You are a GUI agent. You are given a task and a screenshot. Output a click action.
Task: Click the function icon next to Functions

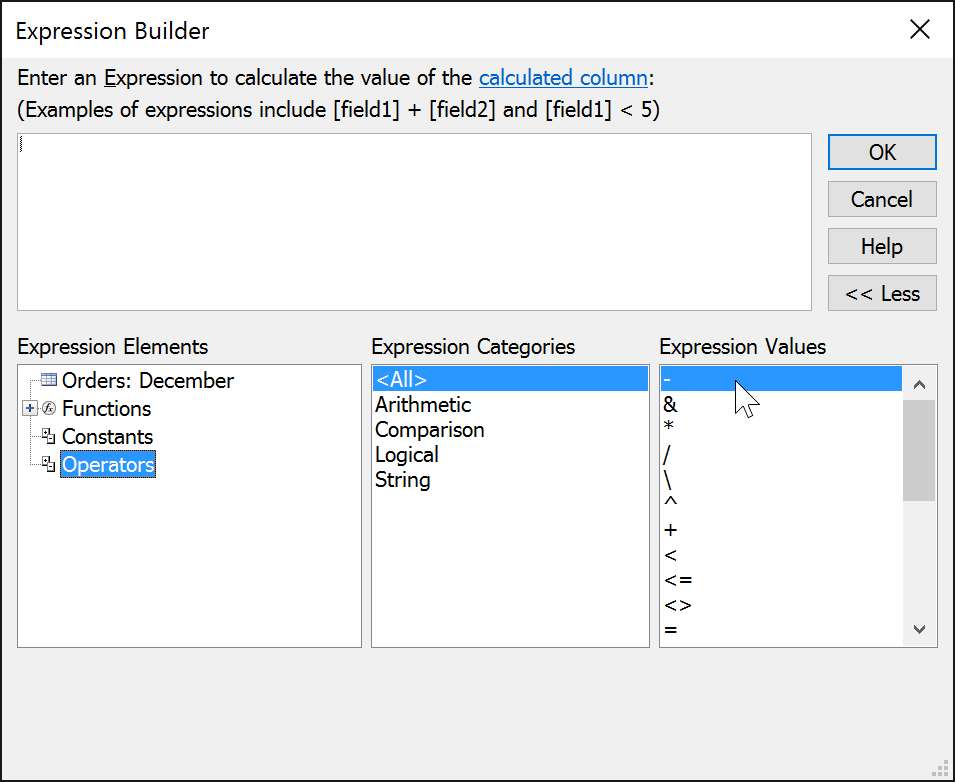[x=48, y=408]
